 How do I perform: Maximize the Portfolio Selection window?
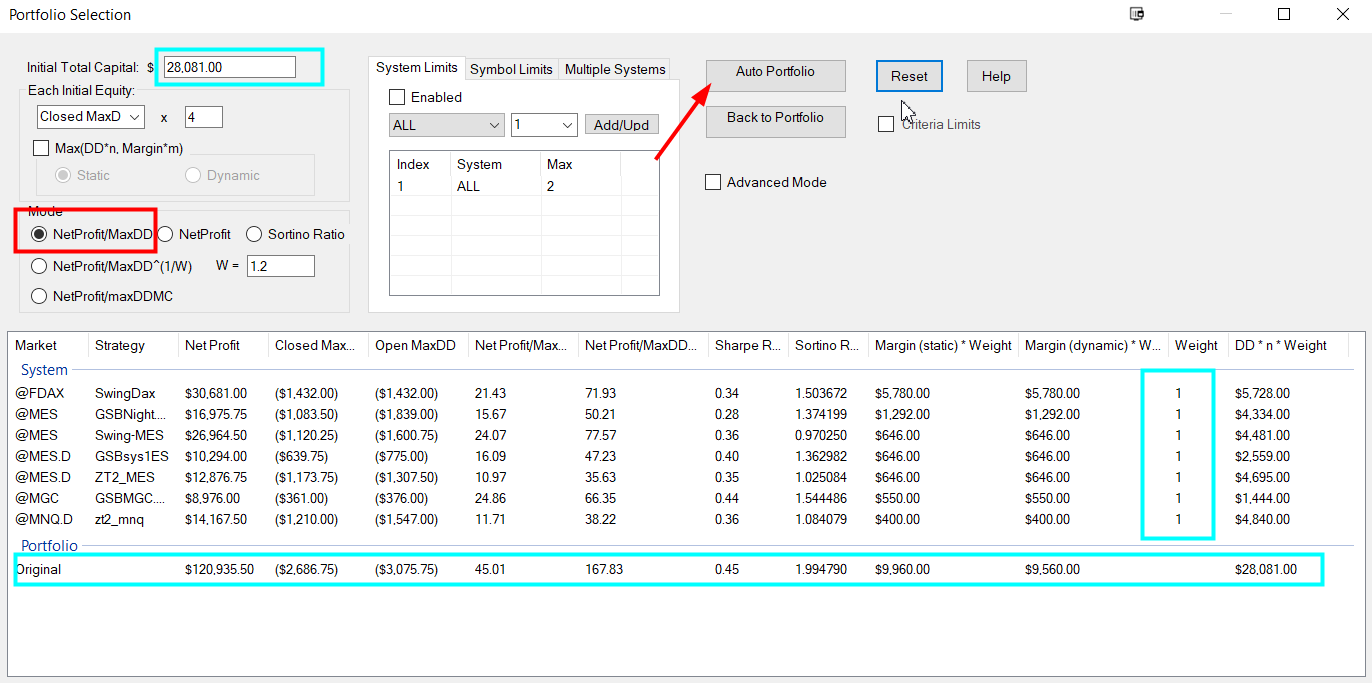click(1284, 14)
